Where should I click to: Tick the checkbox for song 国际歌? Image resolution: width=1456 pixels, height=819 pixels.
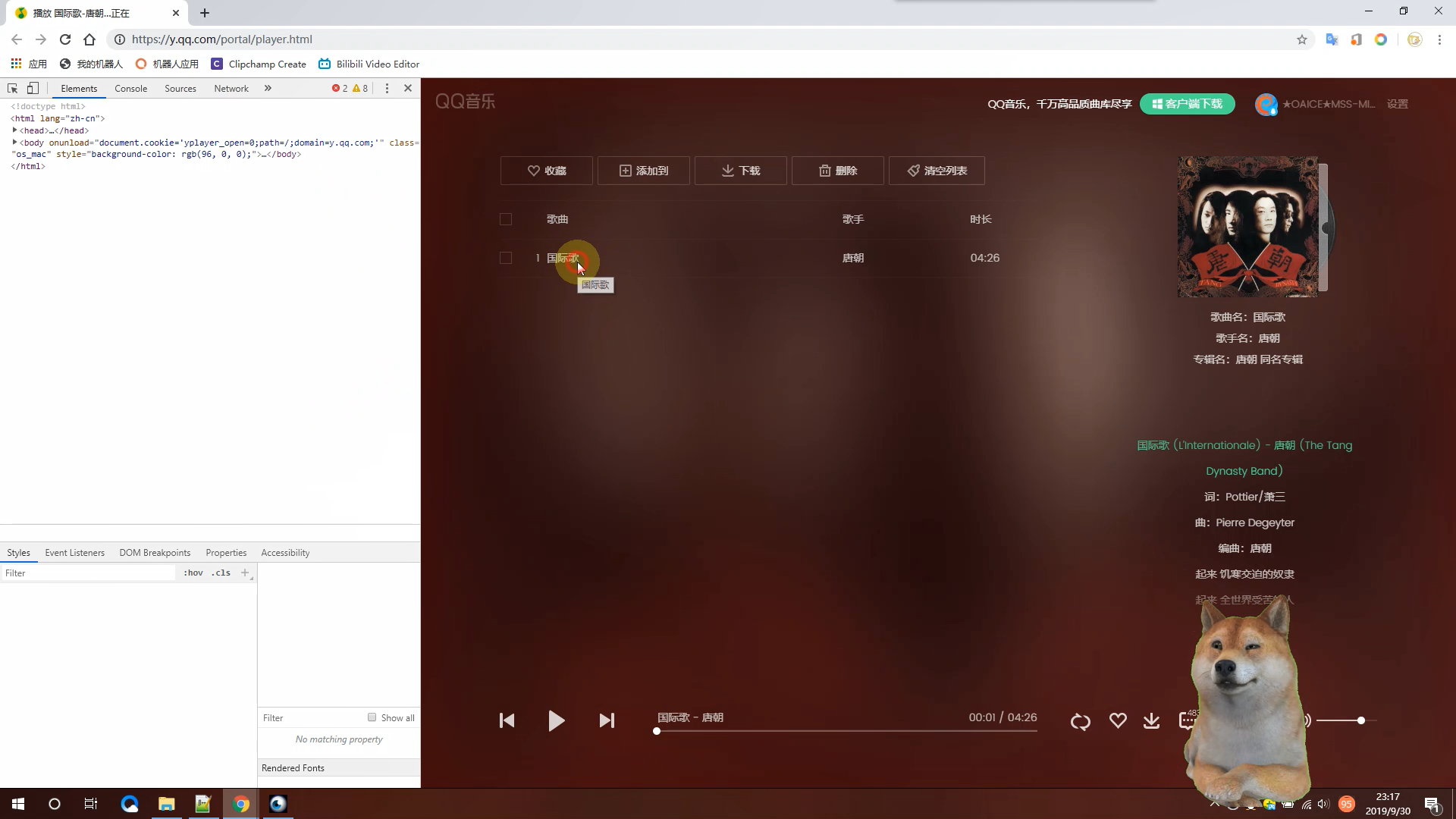coord(506,258)
